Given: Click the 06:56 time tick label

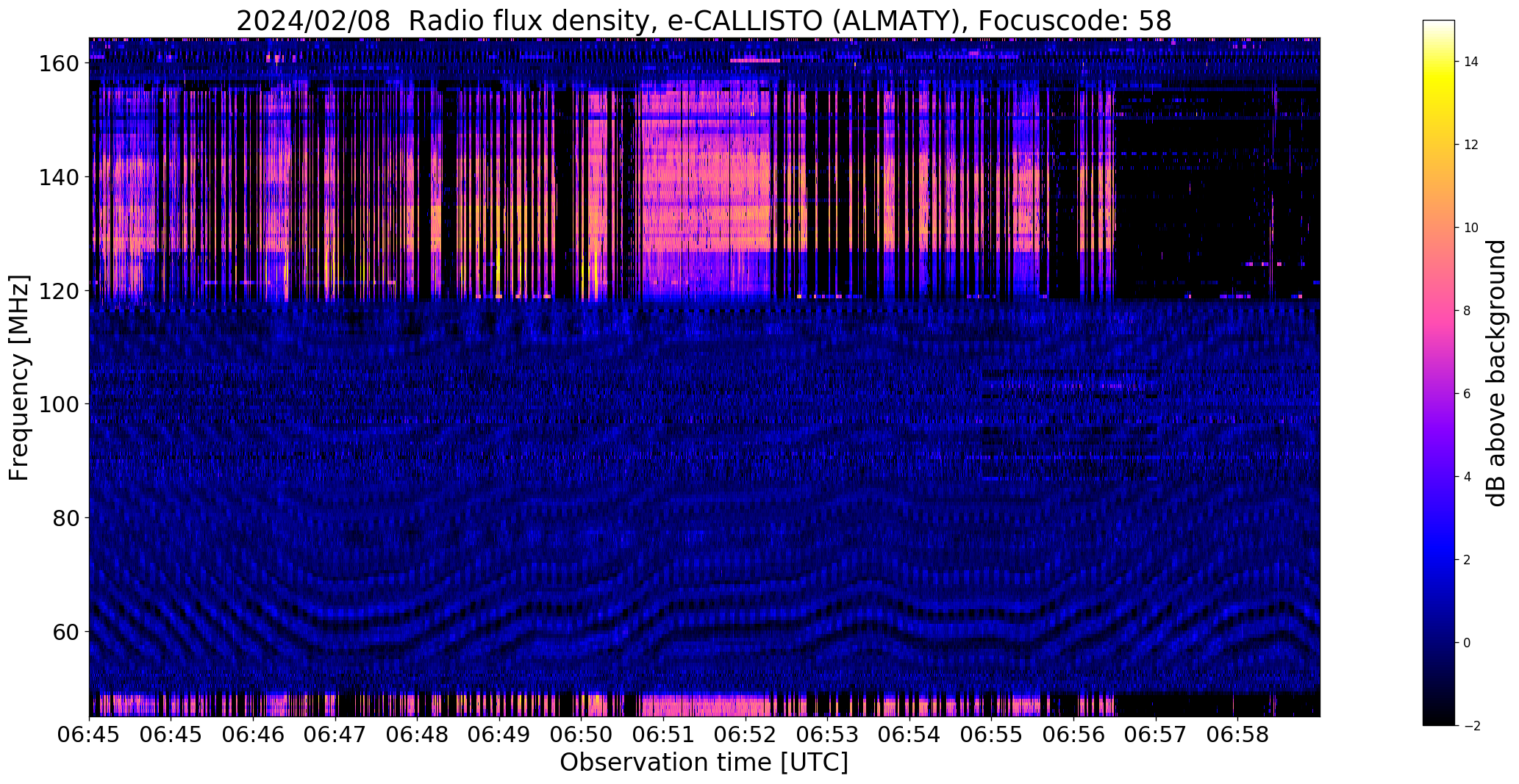Looking at the screenshot, I should [x=1073, y=733].
